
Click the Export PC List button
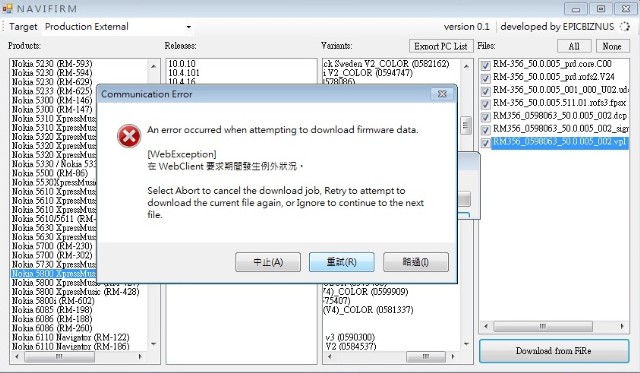point(441,47)
